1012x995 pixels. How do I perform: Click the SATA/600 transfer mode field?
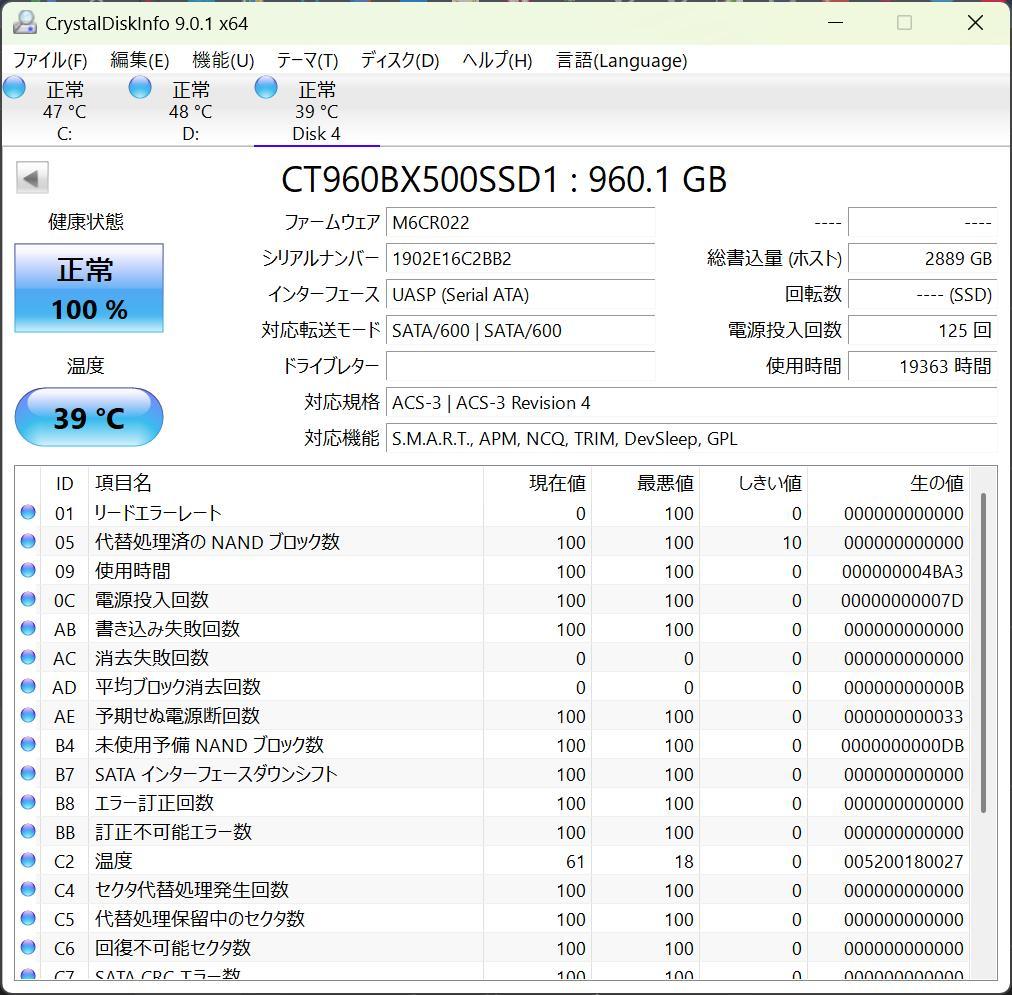pos(520,331)
